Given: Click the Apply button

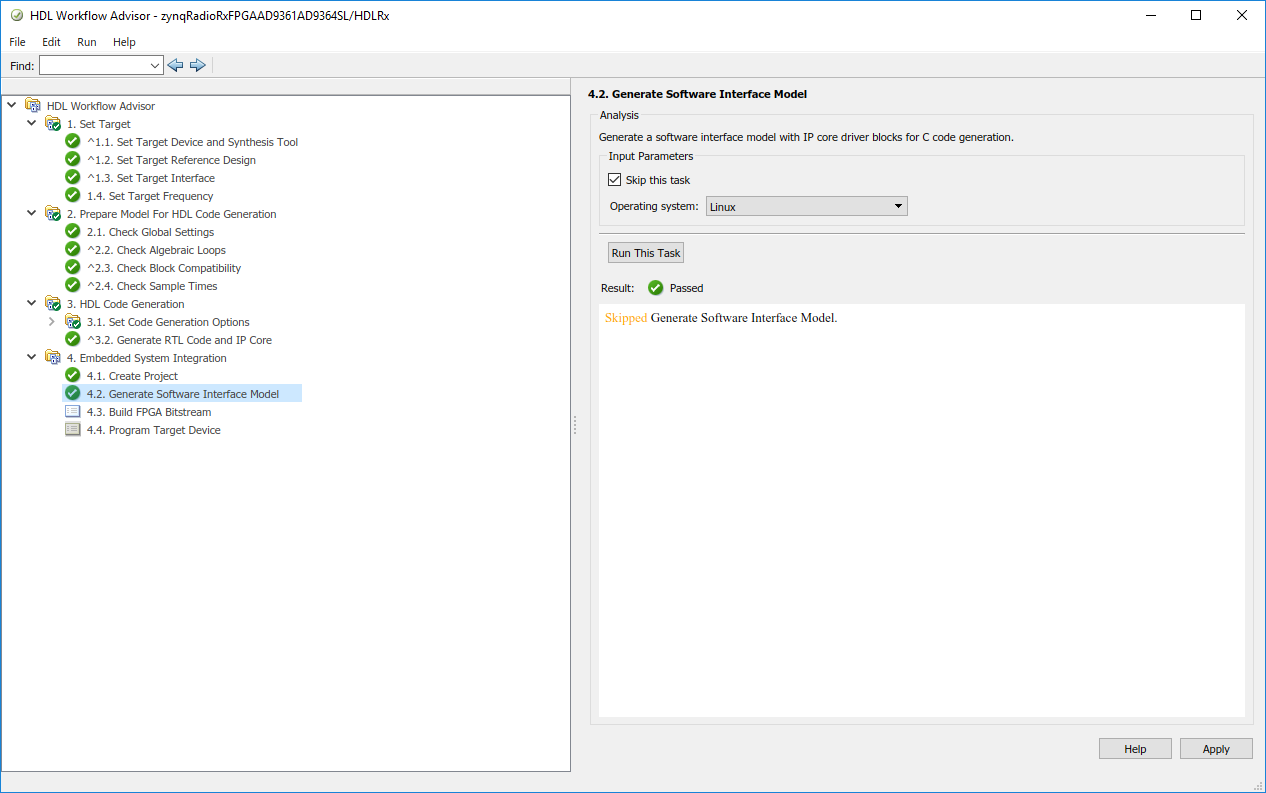Looking at the screenshot, I should tap(1215, 749).
